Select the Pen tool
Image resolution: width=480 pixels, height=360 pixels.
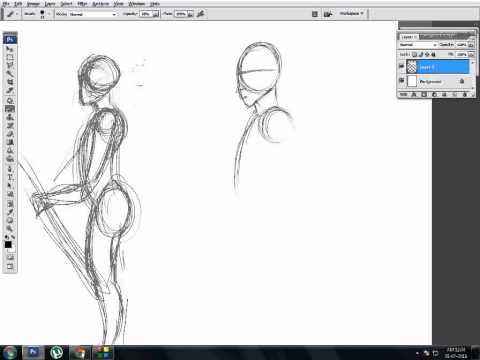(x=10, y=169)
